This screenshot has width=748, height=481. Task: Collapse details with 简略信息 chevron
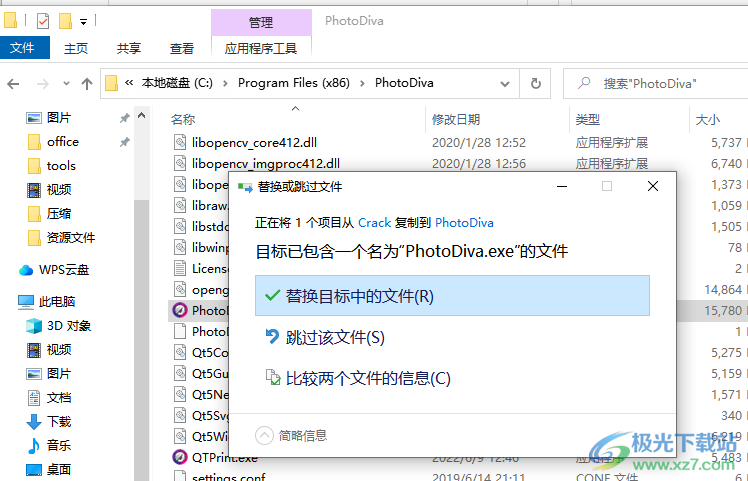pyautogui.click(x=264, y=435)
